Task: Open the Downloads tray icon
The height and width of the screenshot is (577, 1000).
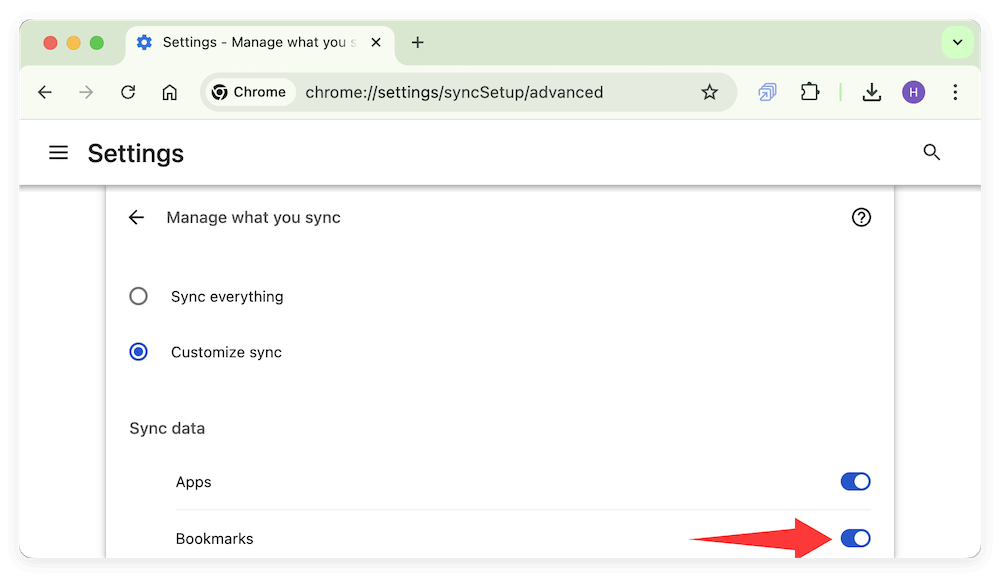Action: tap(871, 91)
